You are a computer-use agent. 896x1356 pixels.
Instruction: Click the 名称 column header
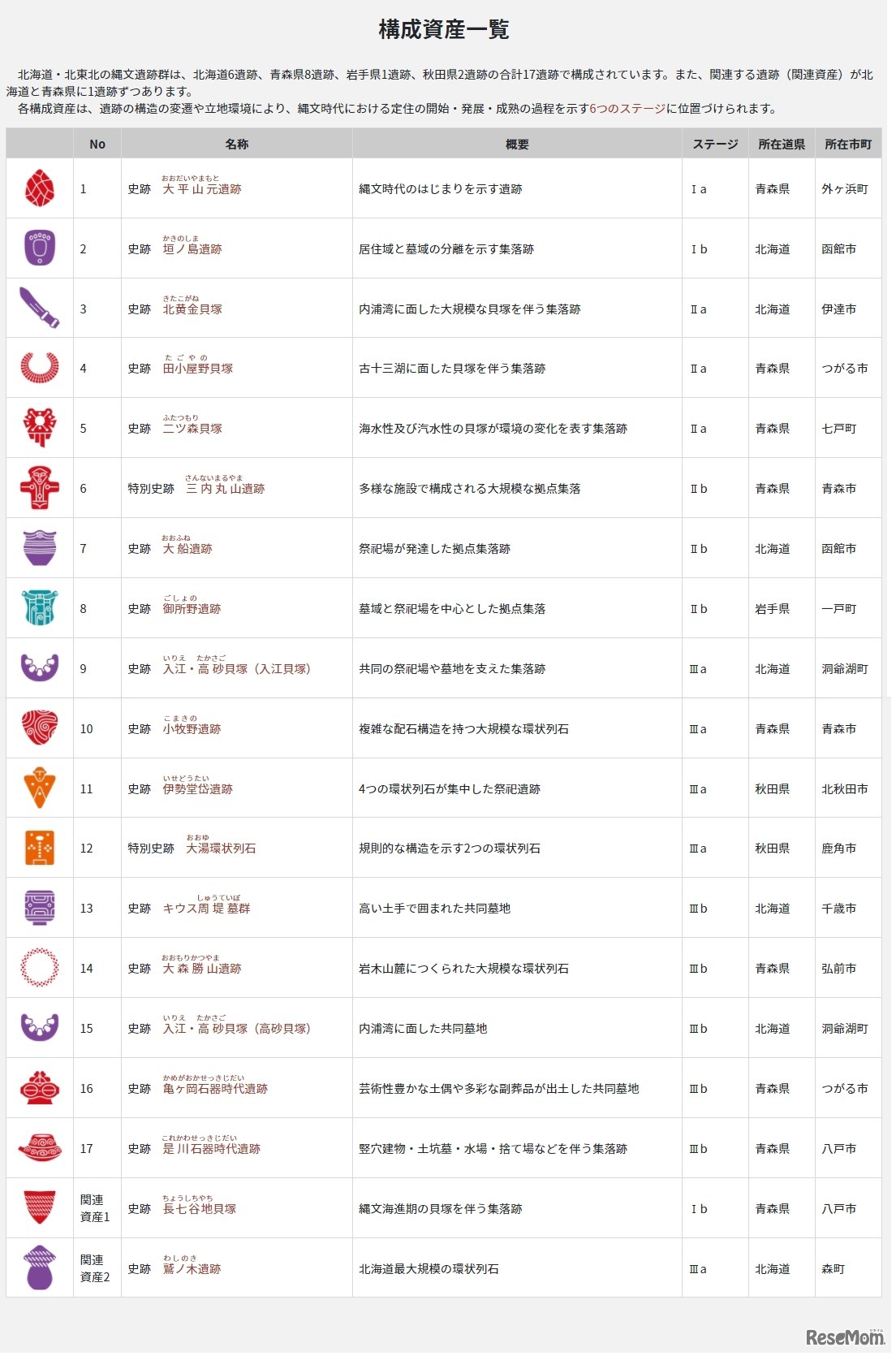(236, 145)
